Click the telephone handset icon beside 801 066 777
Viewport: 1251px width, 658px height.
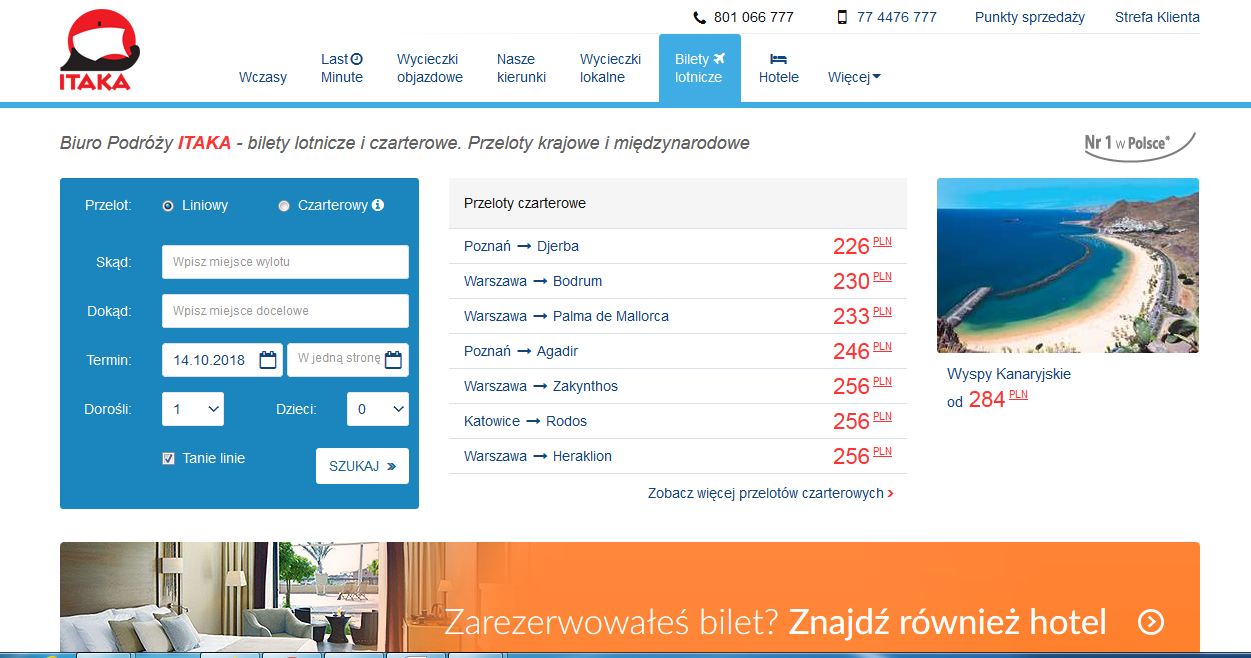click(x=699, y=17)
